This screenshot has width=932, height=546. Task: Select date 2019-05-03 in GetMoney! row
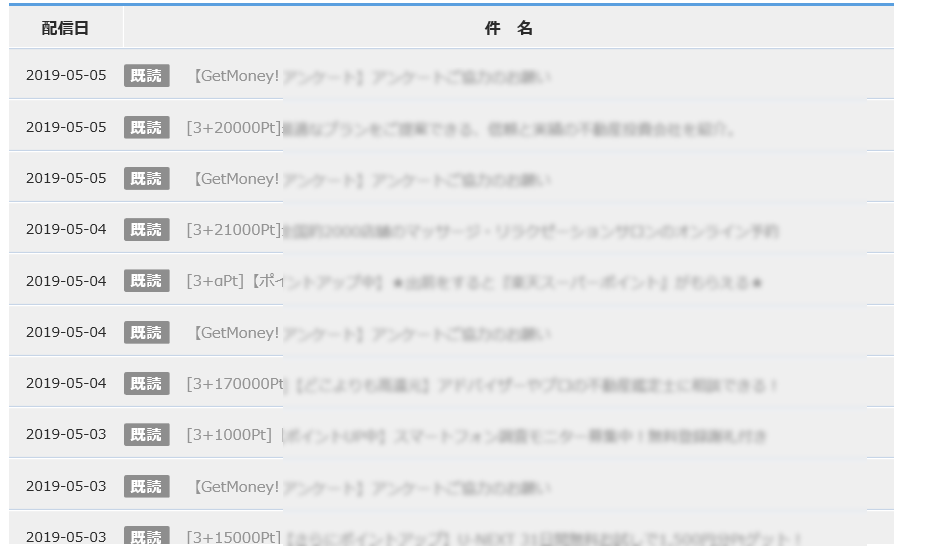pos(66,486)
